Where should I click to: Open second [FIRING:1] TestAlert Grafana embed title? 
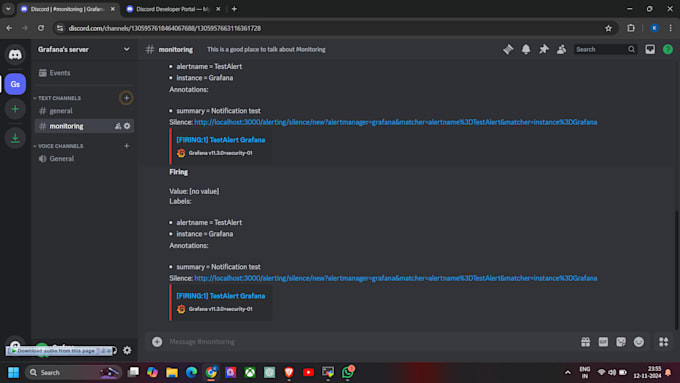click(x=221, y=296)
